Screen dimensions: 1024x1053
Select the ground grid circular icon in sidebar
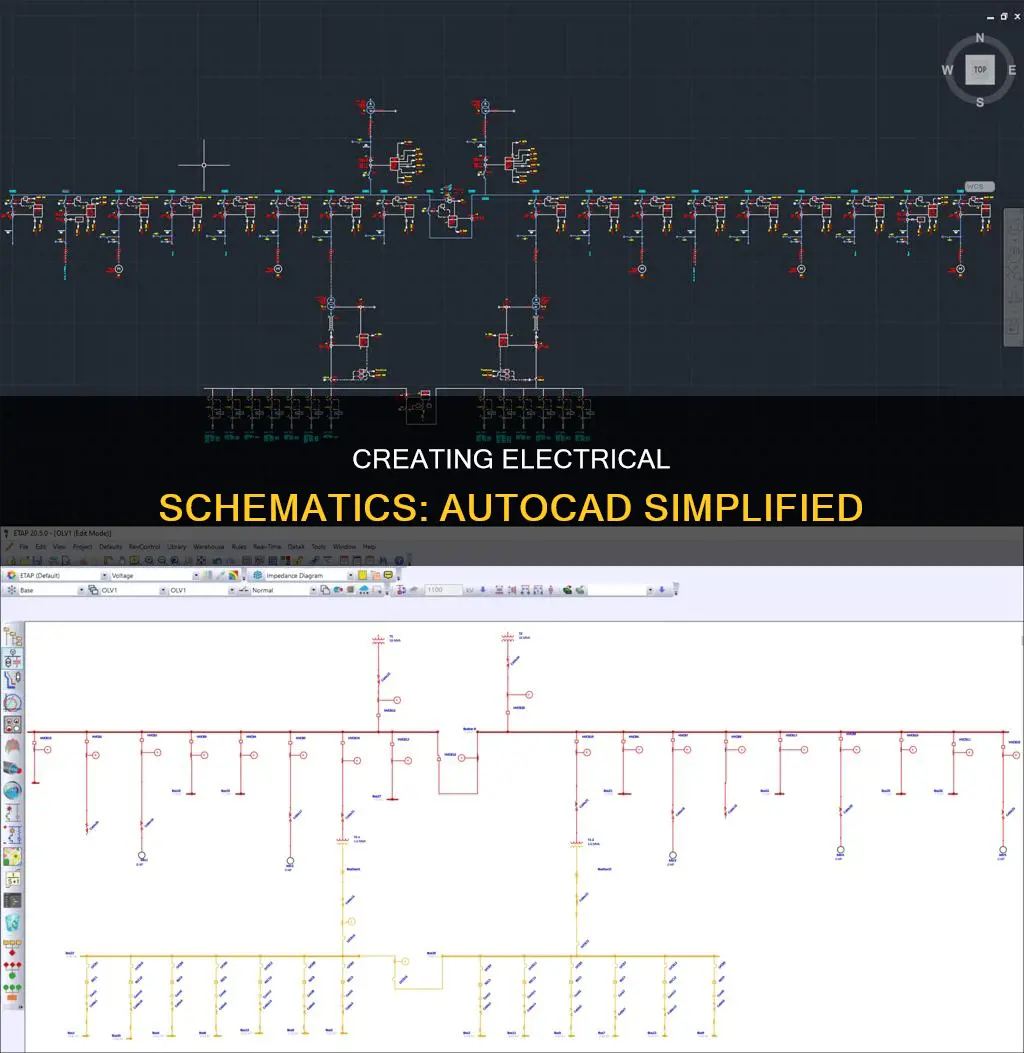point(12,702)
